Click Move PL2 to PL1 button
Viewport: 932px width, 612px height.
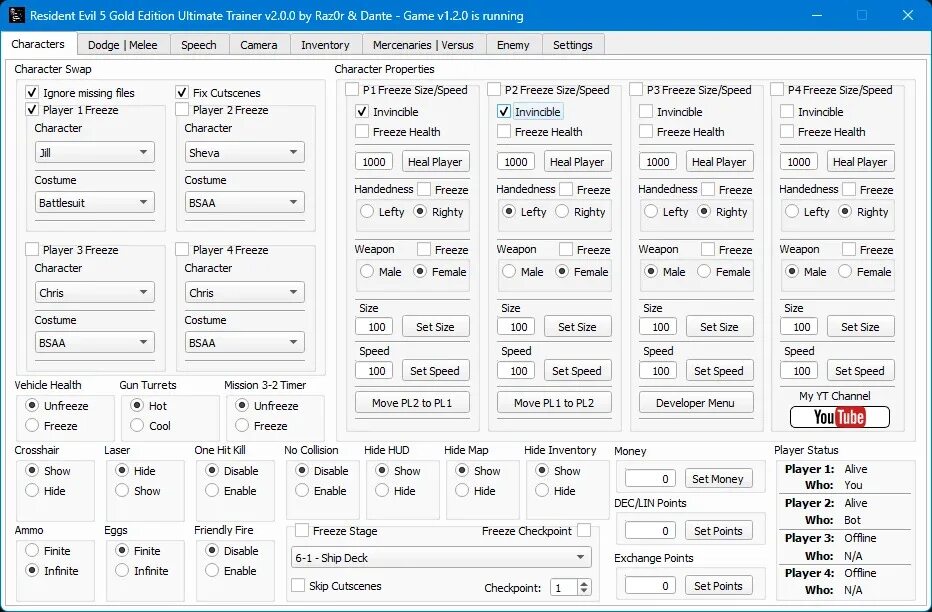tap(412, 403)
